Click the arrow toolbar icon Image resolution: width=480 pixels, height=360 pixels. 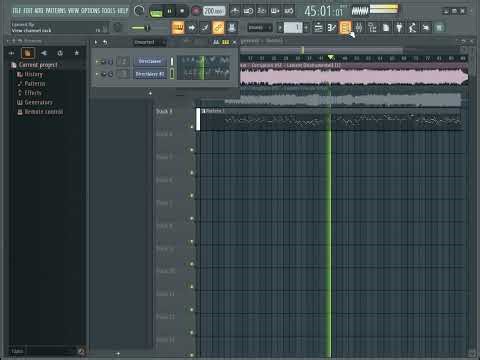click(x=192, y=28)
